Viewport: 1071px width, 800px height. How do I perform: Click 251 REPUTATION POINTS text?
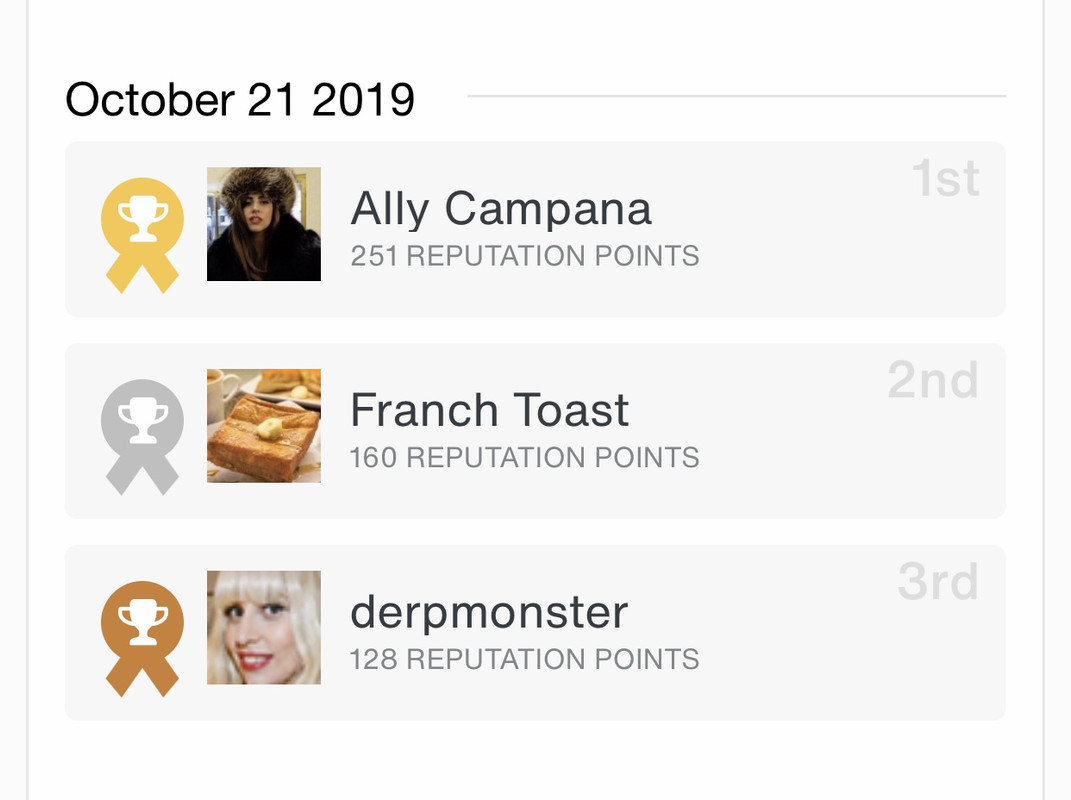pos(525,256)
